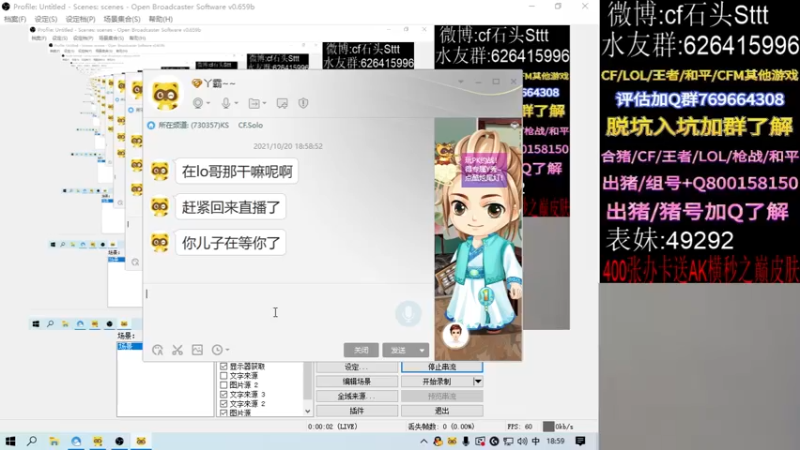Click the network tray icon

pyautogui.click(x=508, y=441)
